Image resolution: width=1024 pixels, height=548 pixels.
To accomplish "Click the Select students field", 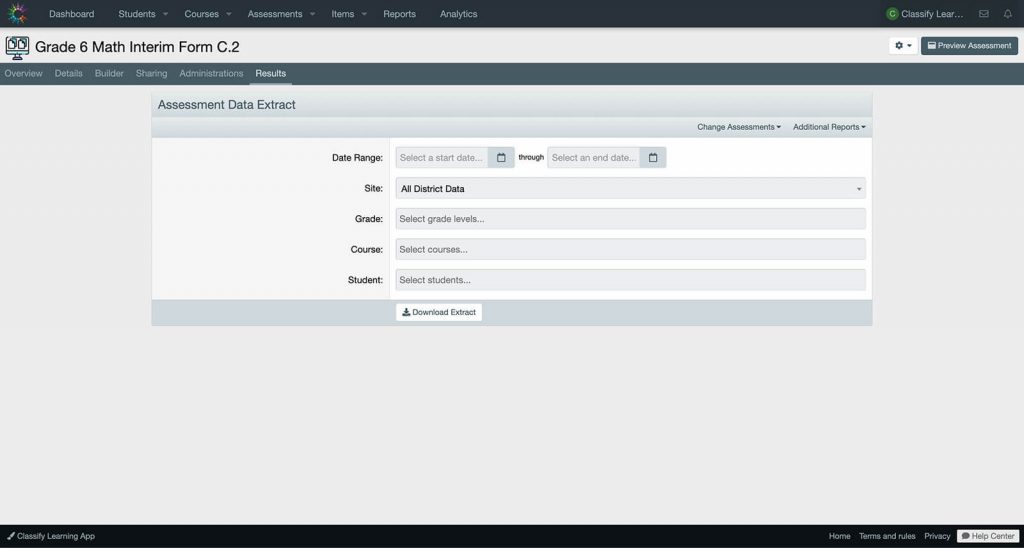I will pos(630,280).
